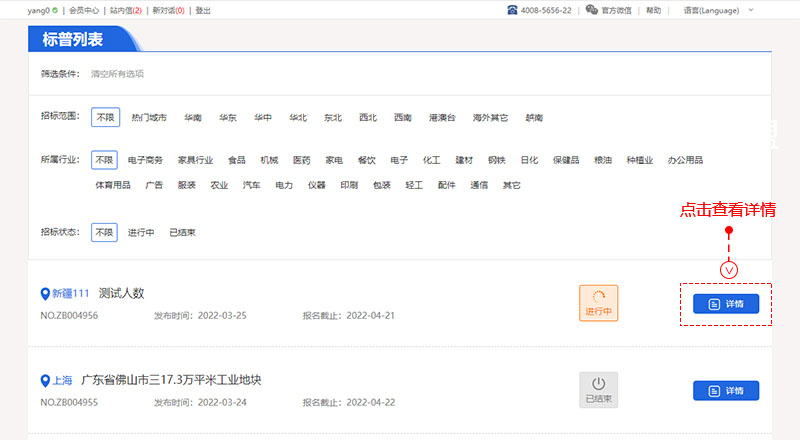Click the phone icon beside 4008-5656-22
This screenshot has height=440, width=800.
pyautogui.click(x=513, y=10)
